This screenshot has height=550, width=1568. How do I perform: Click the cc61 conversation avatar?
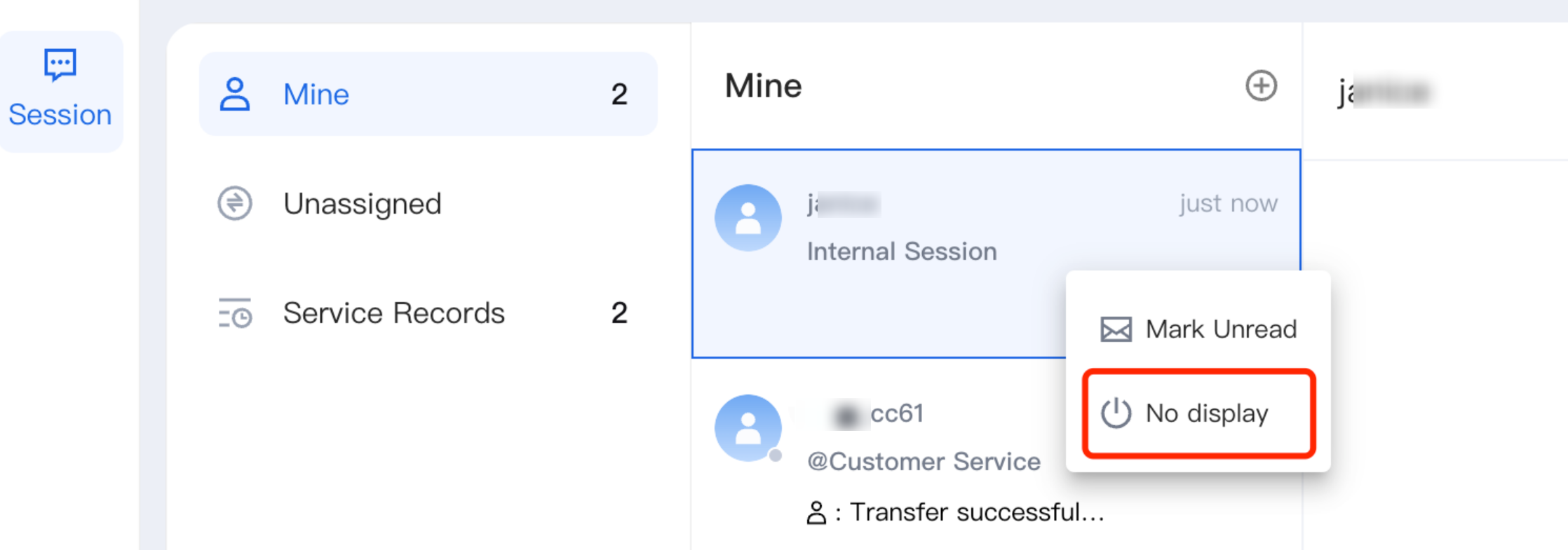[x=748, y=428]
